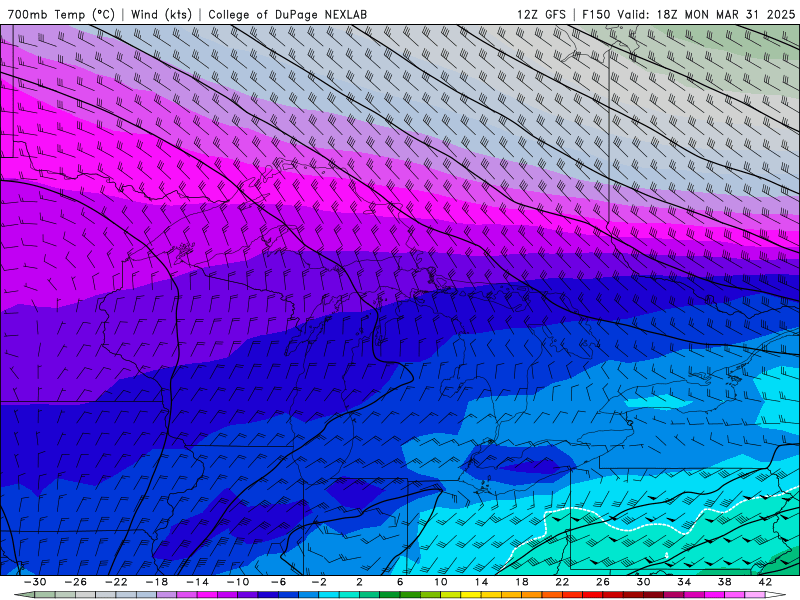This screenshot has height=600, width=800.
Task: Click the -18 colorbar label
Action: point(157,582)
